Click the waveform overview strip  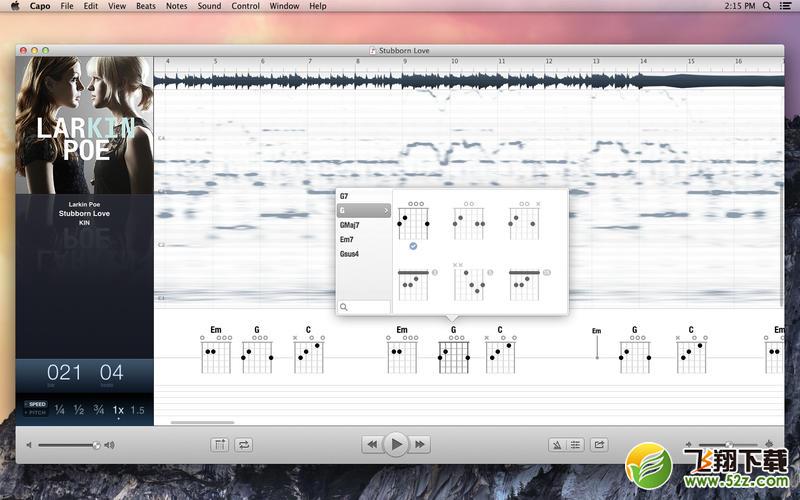pos(469,81)
